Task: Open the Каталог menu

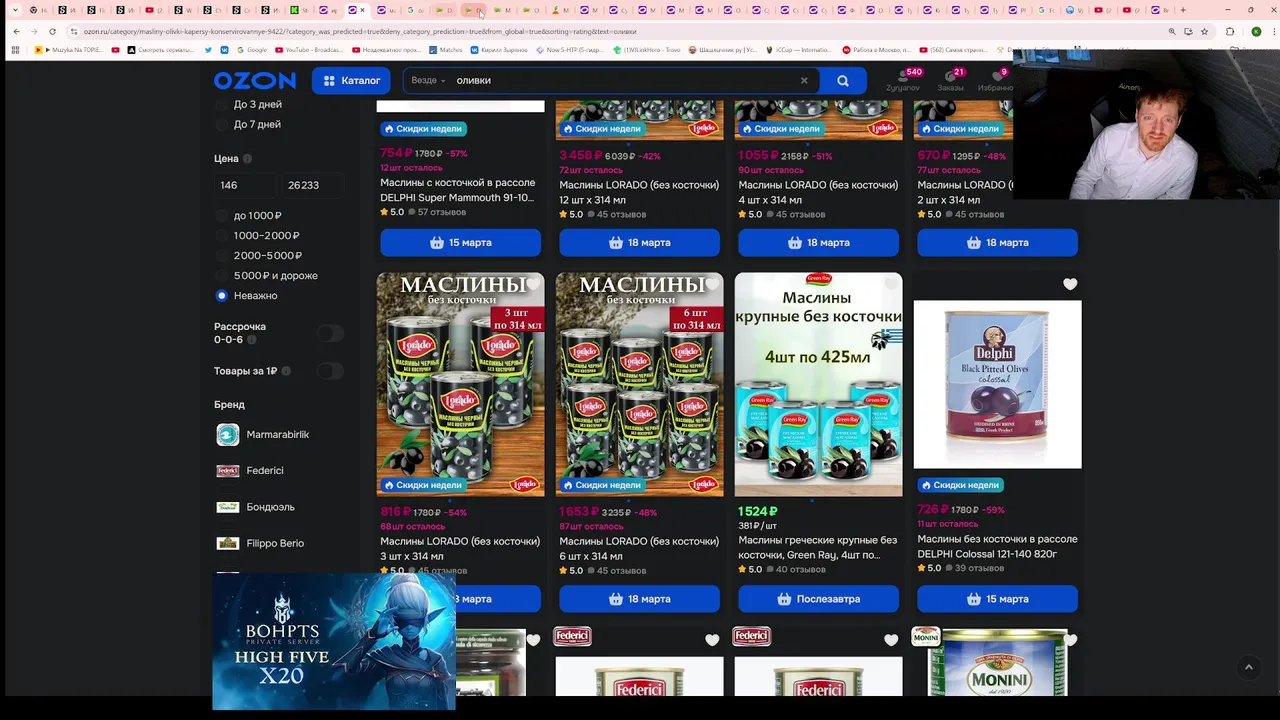Action: click(351, 81)
